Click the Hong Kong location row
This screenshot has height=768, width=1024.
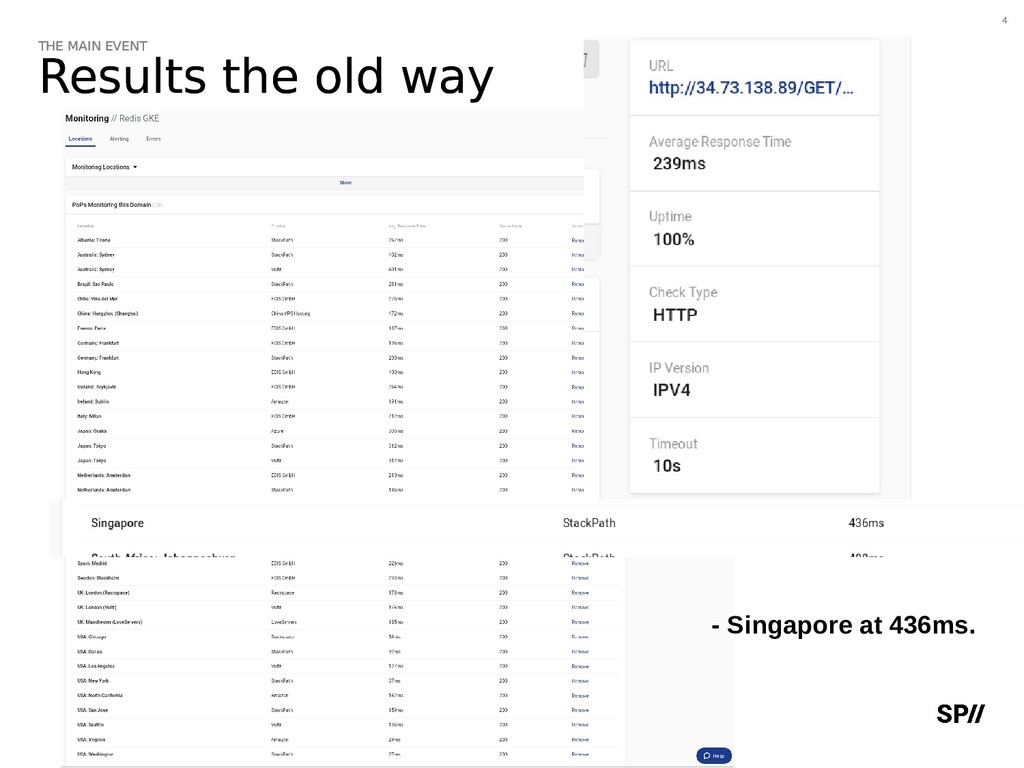330,372
